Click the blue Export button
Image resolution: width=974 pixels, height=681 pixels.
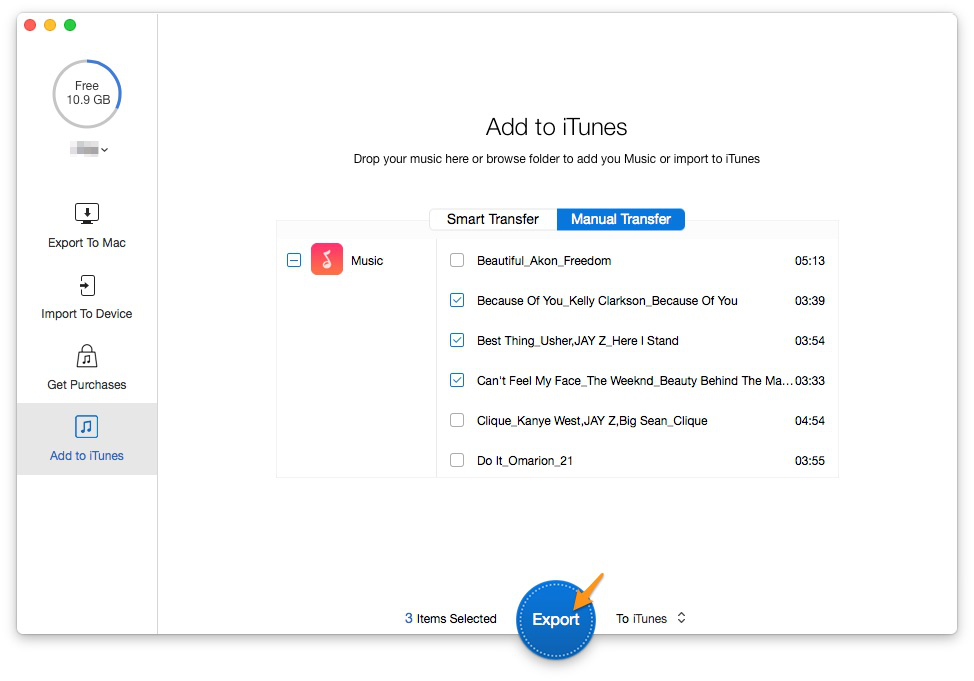555,619
